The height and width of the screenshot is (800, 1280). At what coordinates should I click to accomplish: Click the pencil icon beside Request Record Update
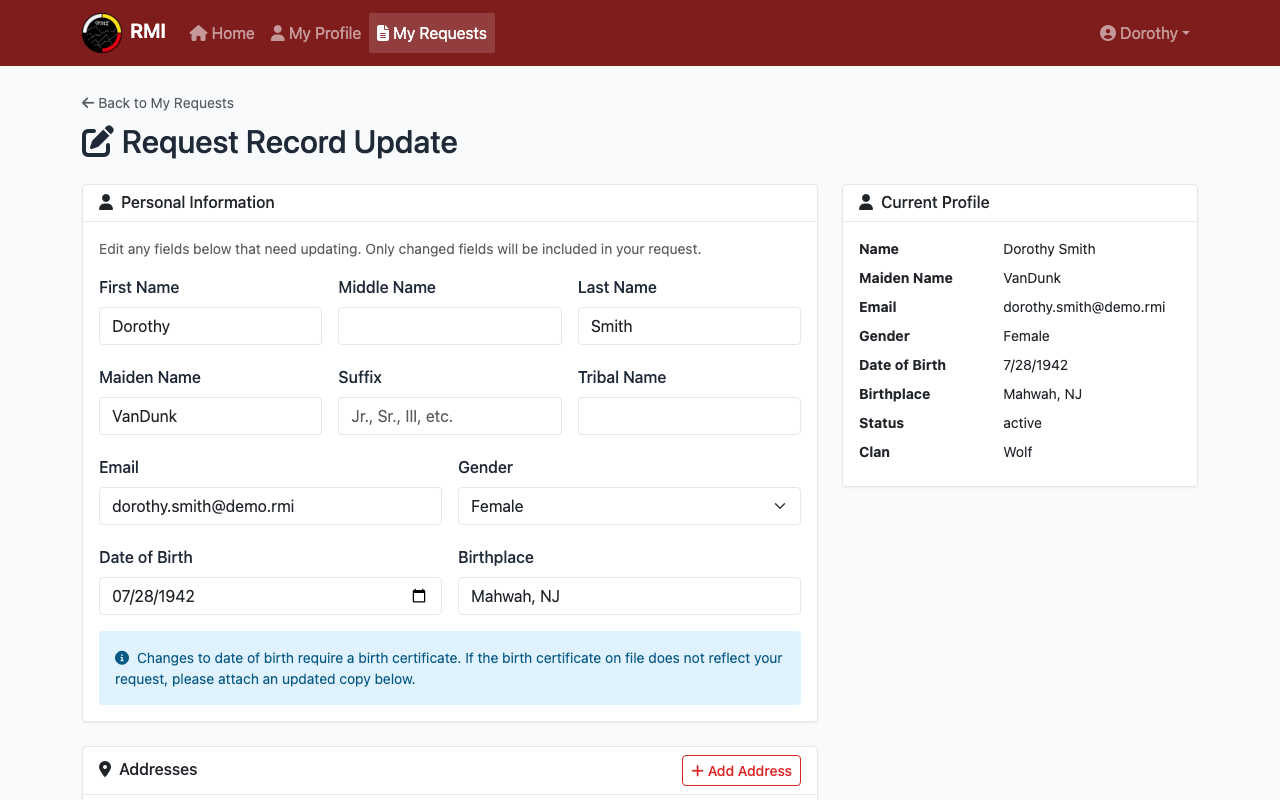96,141
